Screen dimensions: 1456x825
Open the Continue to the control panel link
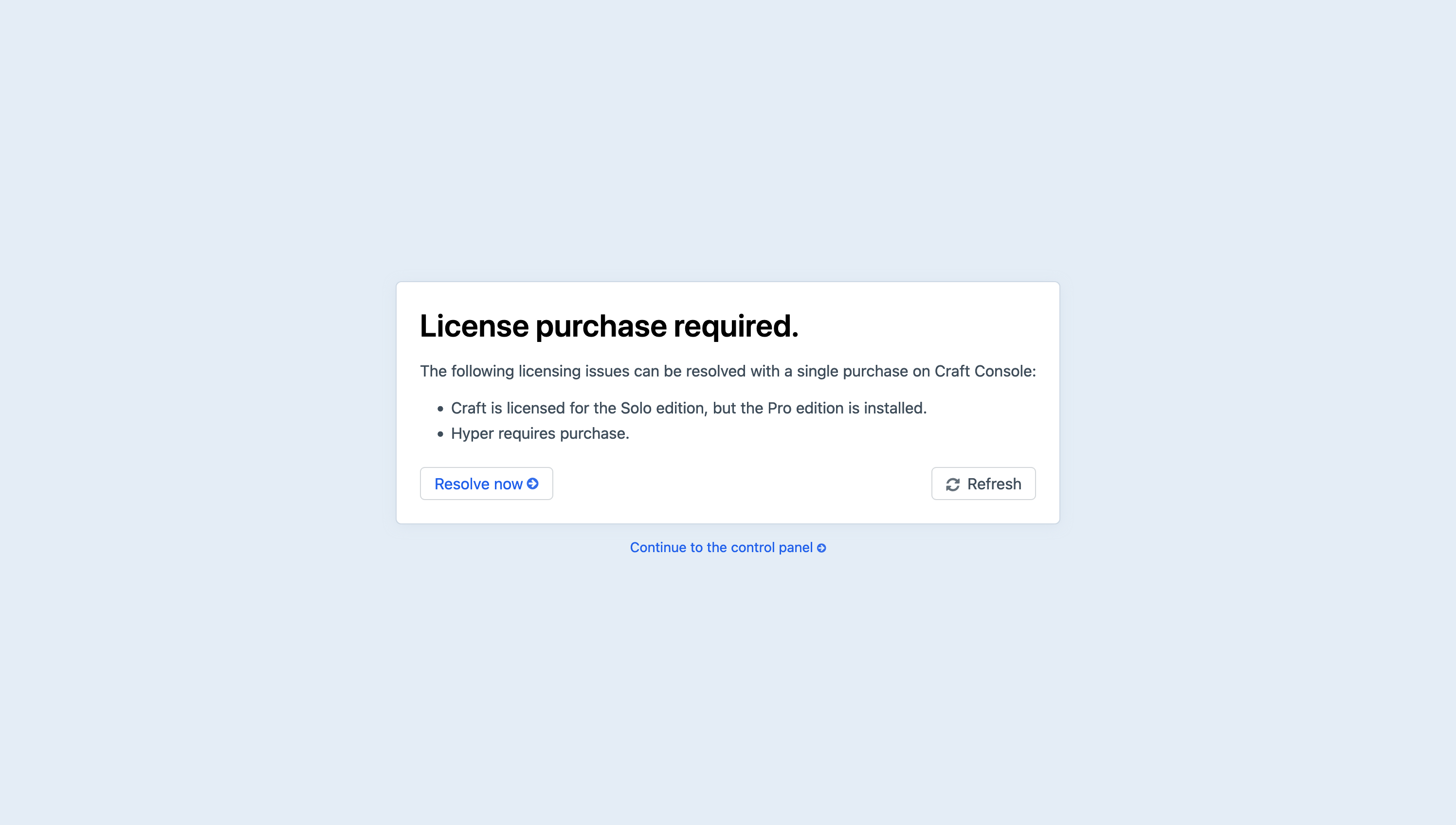pos(721,547)
